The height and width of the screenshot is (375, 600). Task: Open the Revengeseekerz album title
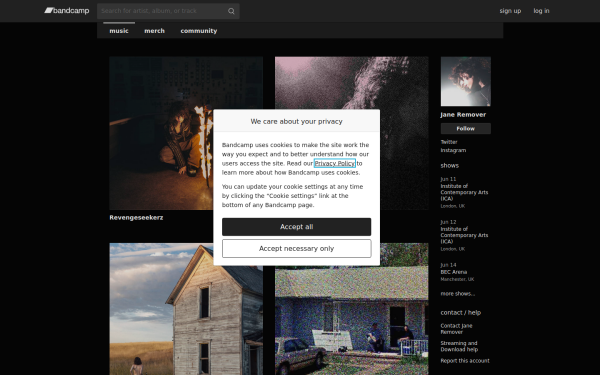136,217
